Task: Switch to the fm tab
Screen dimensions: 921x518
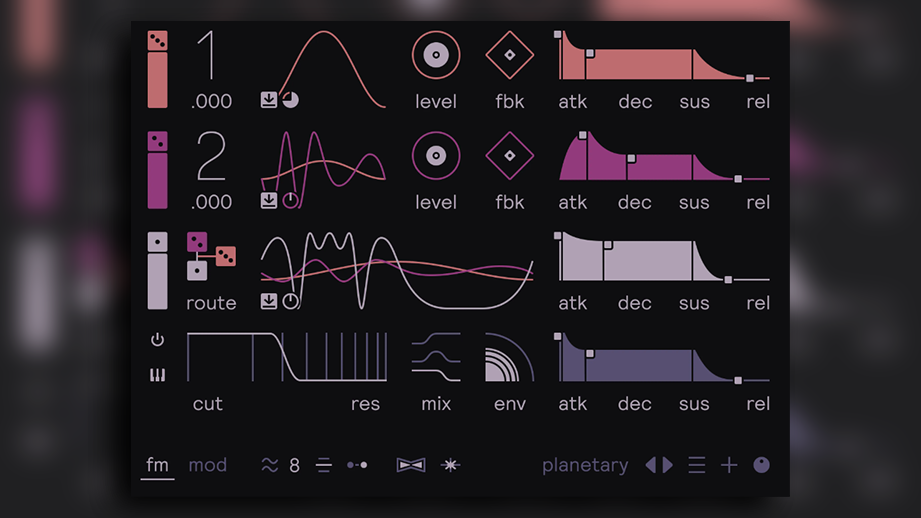Action: pyautogui.click(x=157, y=465)
